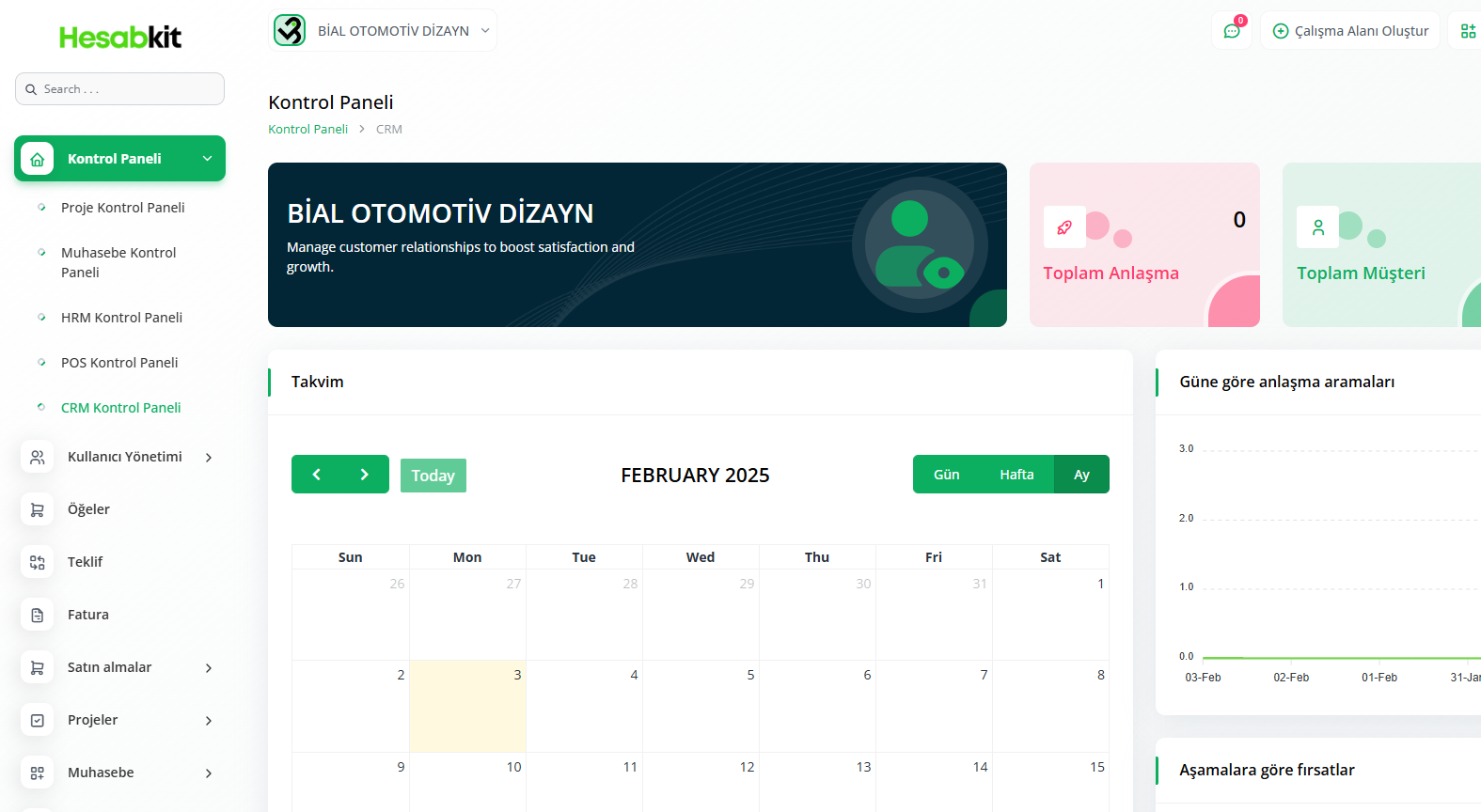Select CRM Kontrol Paneli

point(120,408)
